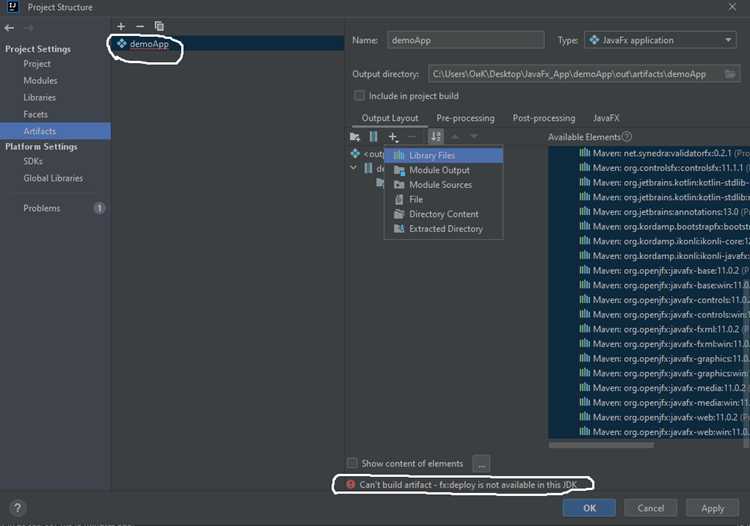Viewport: 750px width, 526px height.
Task: Select Maven org.controlsfx controlsfx 11.1.1
Action: tap(664, 168)
